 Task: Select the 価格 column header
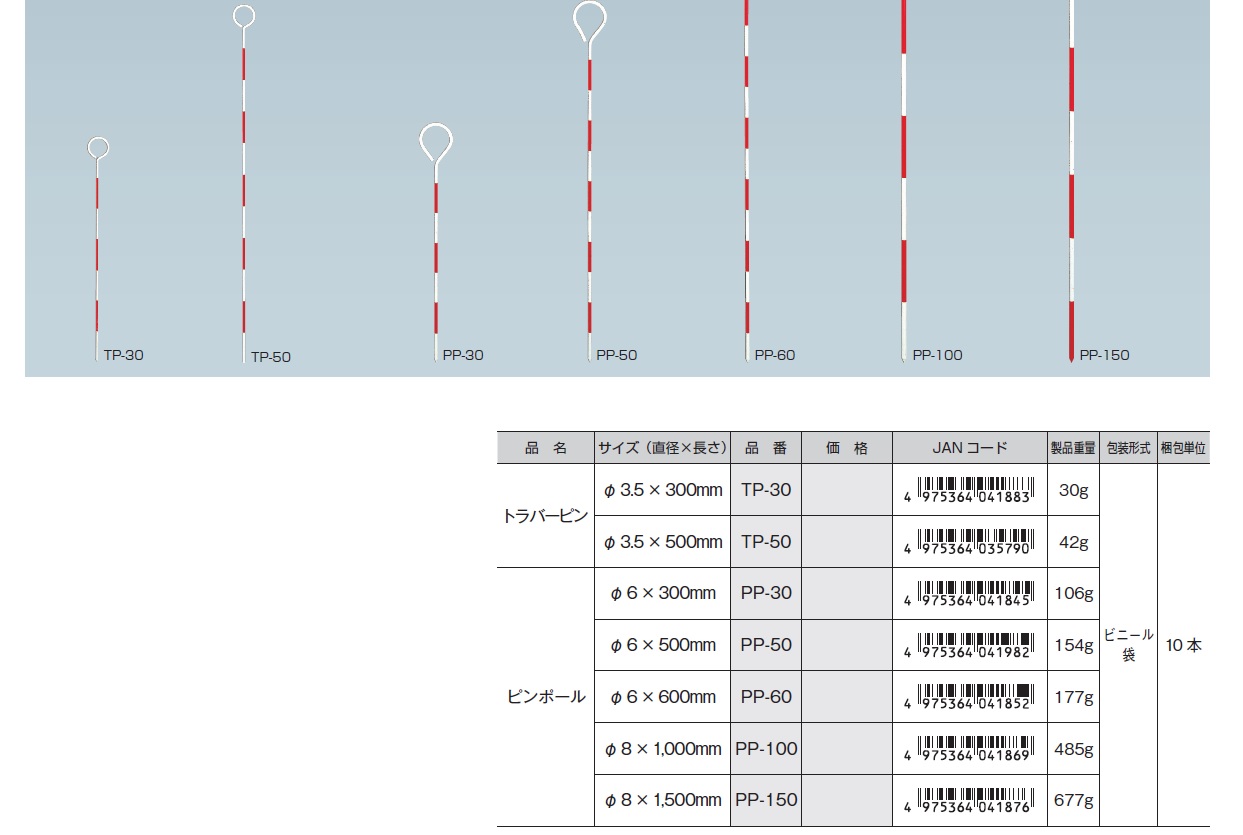click(x=846, y=449)
